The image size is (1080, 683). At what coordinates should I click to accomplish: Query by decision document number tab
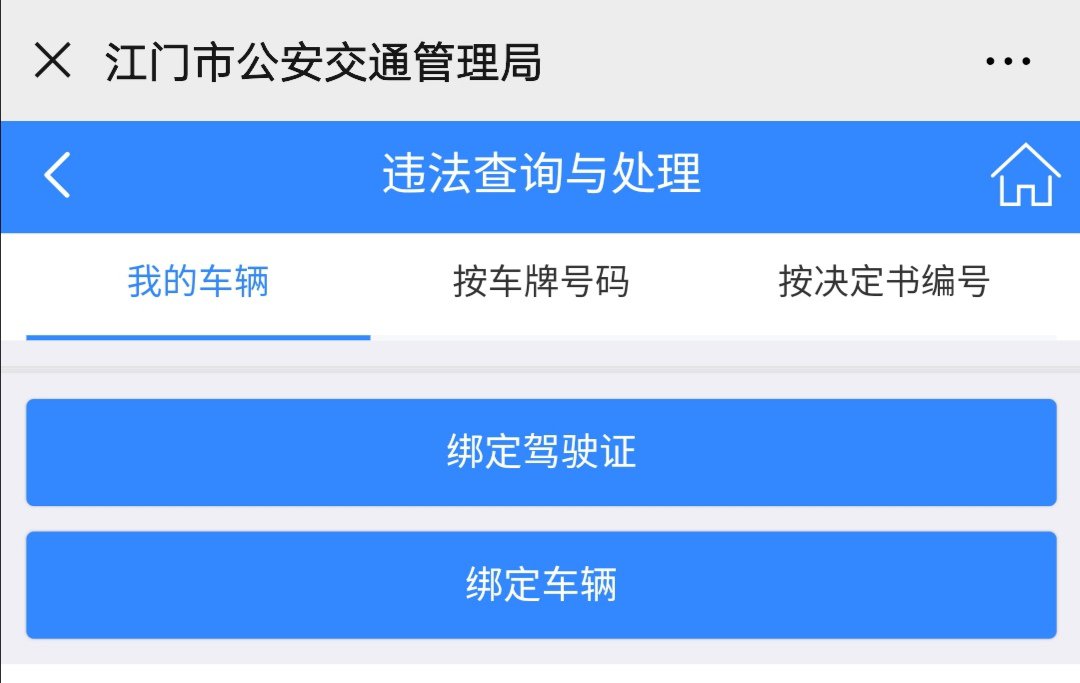coord(884,283)
